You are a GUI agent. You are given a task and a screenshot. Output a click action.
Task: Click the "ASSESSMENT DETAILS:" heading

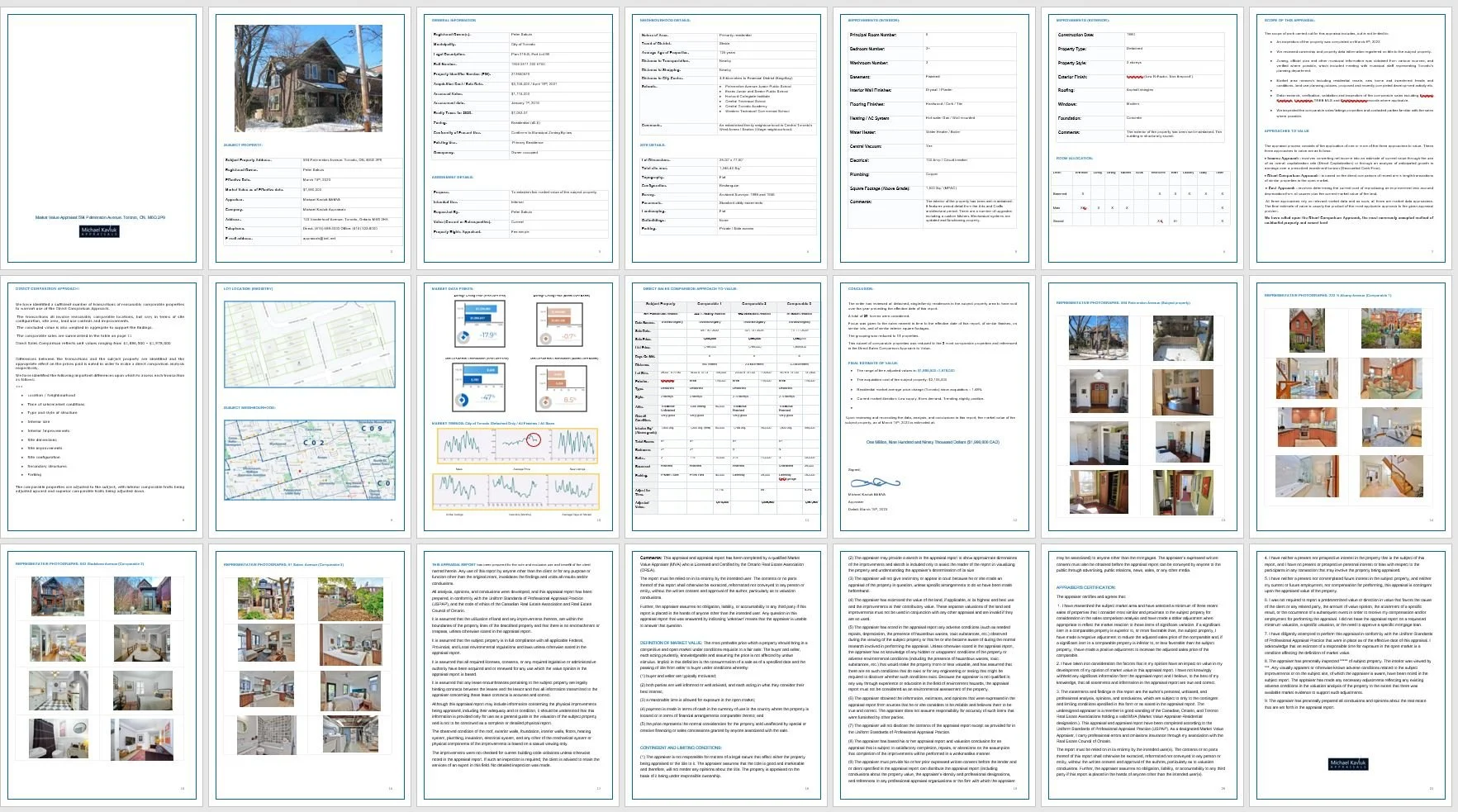click(x=453, y=177)
